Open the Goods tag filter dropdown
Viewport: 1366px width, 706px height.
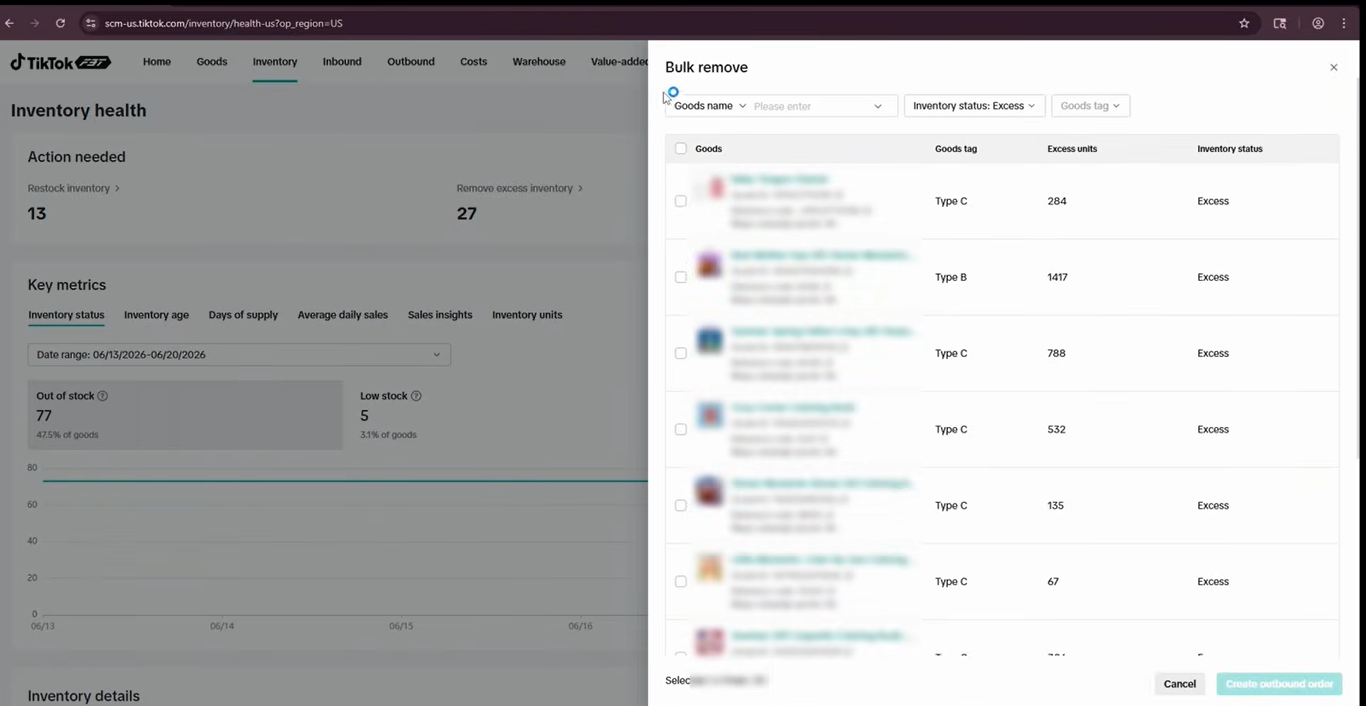point(1090,106)
